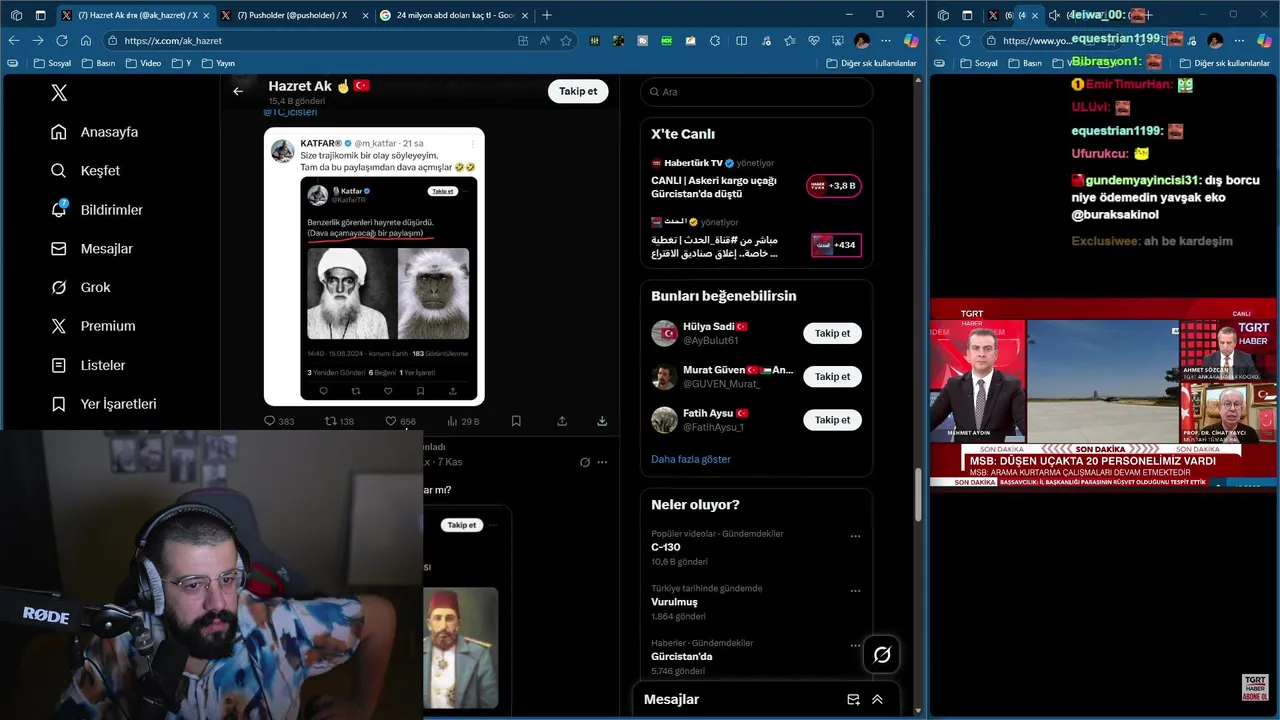
Task: Open C-130 trending topic
Action: (x=666, y=547)
